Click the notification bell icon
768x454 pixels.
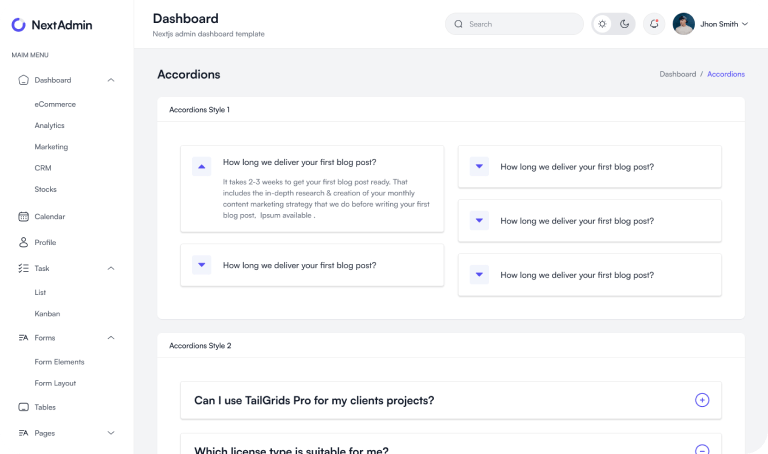click(x=654, y=24)
